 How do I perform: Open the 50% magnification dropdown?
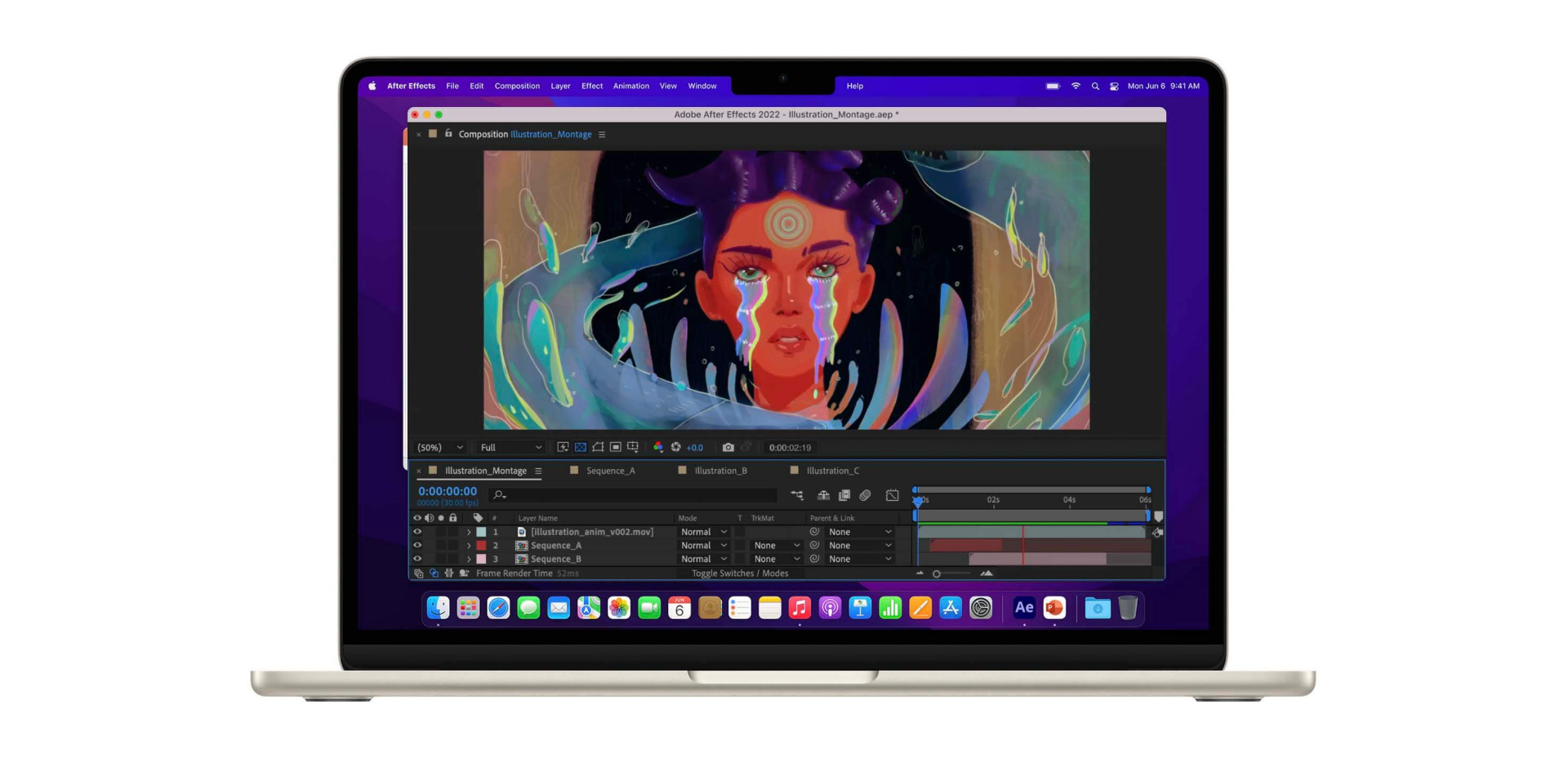click(440, 448)
